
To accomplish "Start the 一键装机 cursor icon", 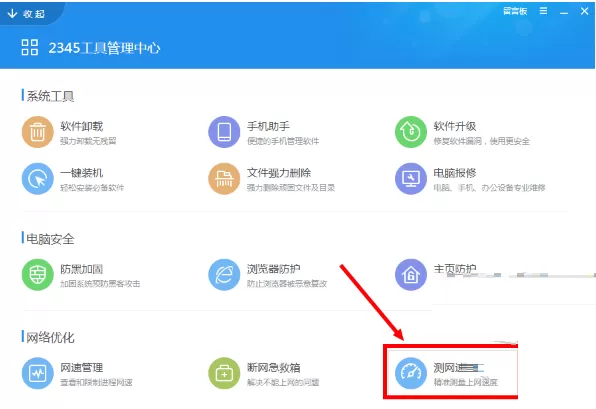I will click(x=37, y=179).
